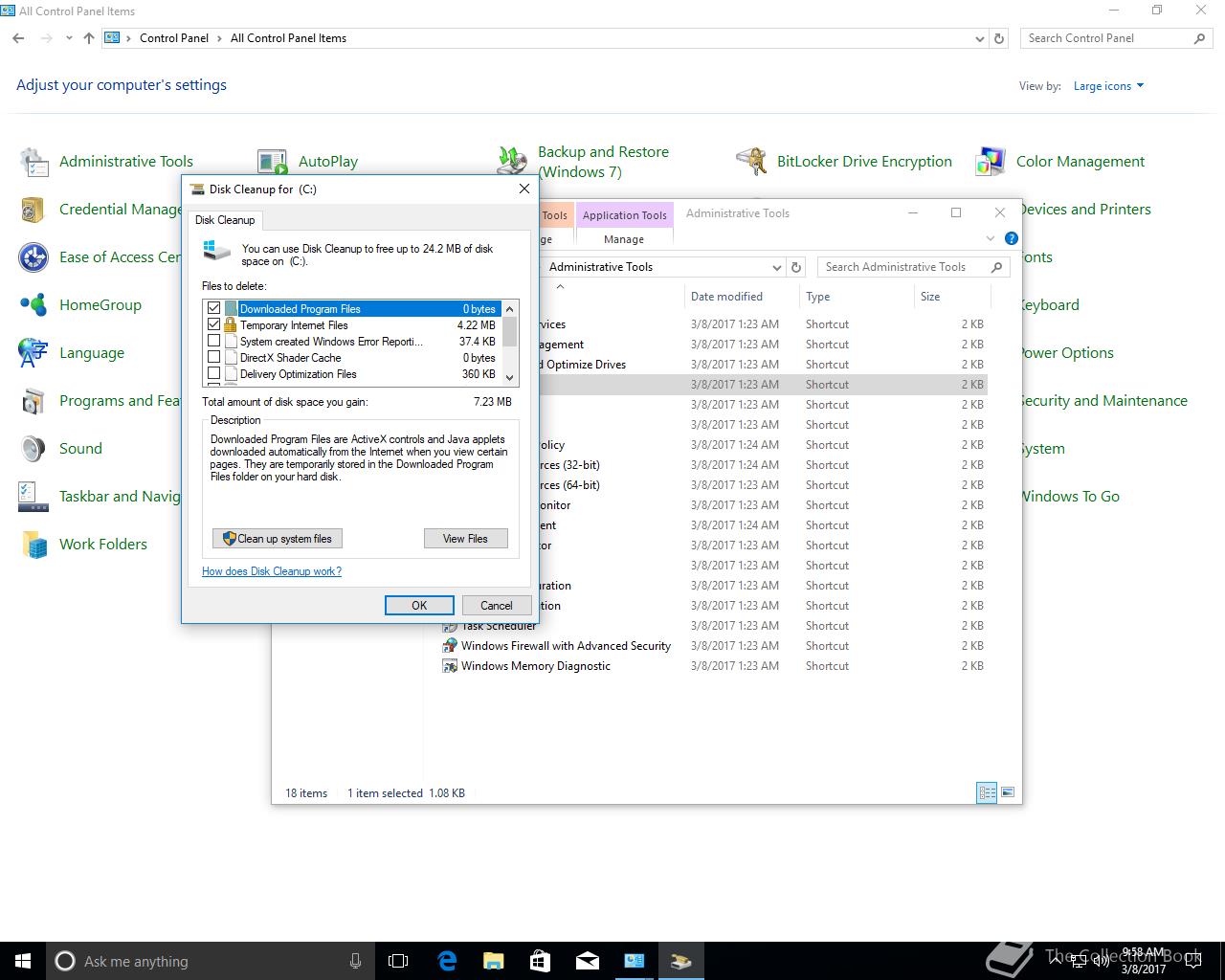Open Administrative Tools icon in Control Panel
This screenshot has width=1225, height=980.
(34, 162)
